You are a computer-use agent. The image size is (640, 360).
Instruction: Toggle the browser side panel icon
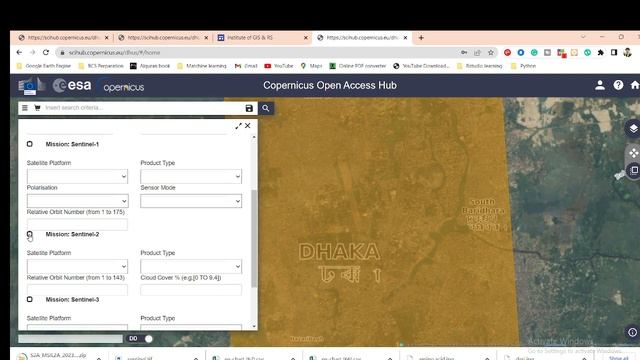pos(614,53)
